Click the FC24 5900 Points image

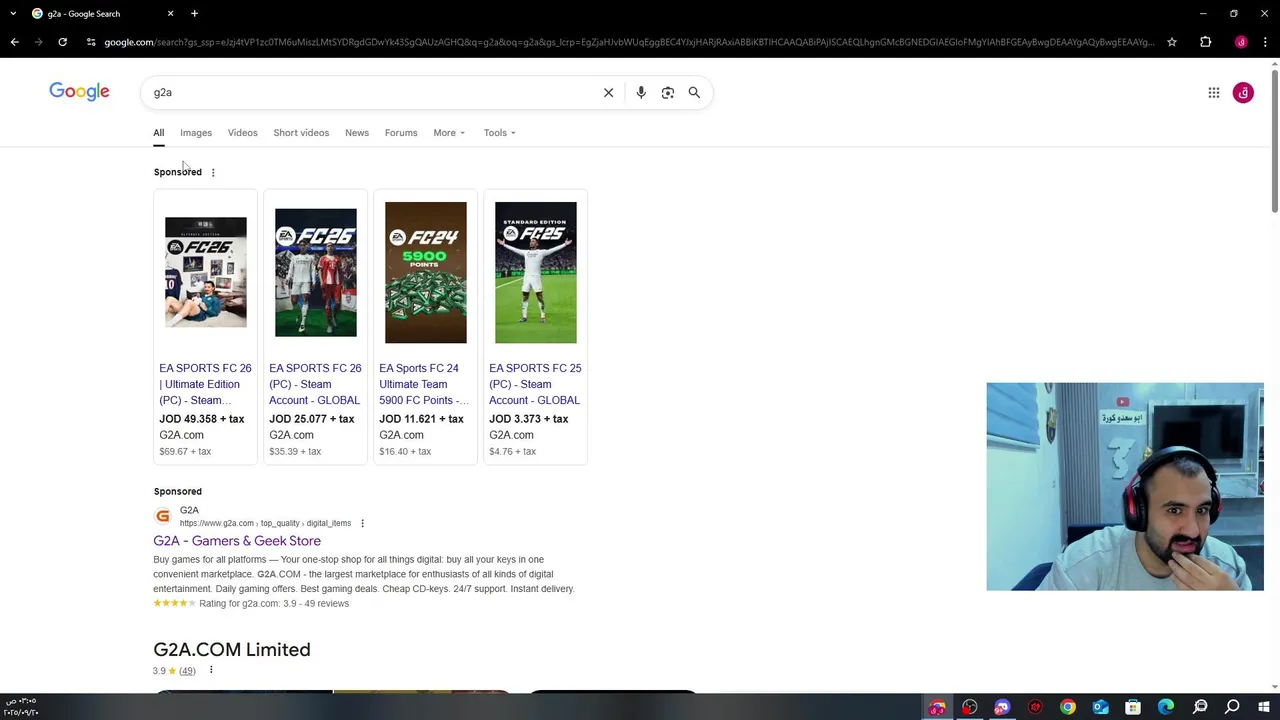[x=426, y=272]
